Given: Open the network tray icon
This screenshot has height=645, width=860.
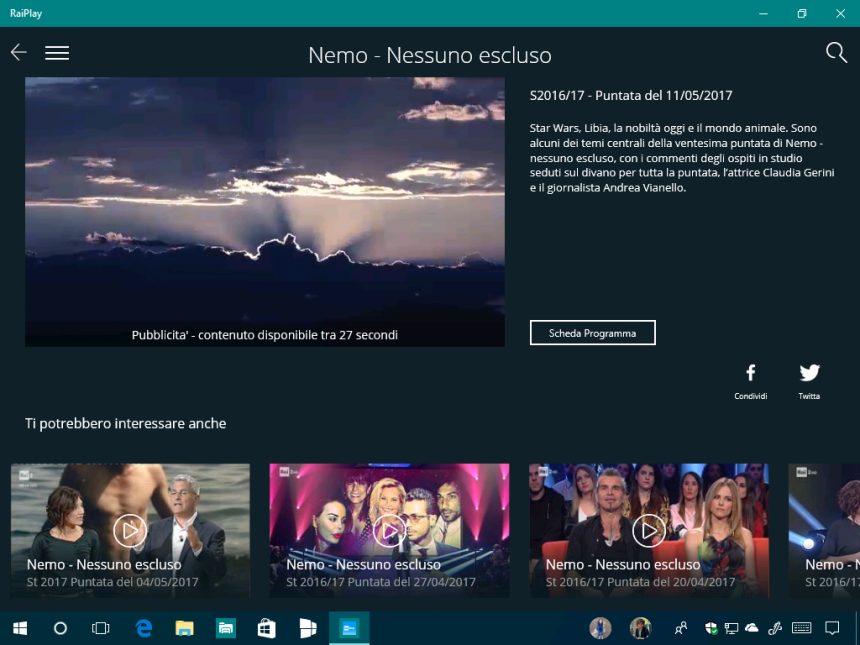Looking at the screenshot, I should click(731, 628).
